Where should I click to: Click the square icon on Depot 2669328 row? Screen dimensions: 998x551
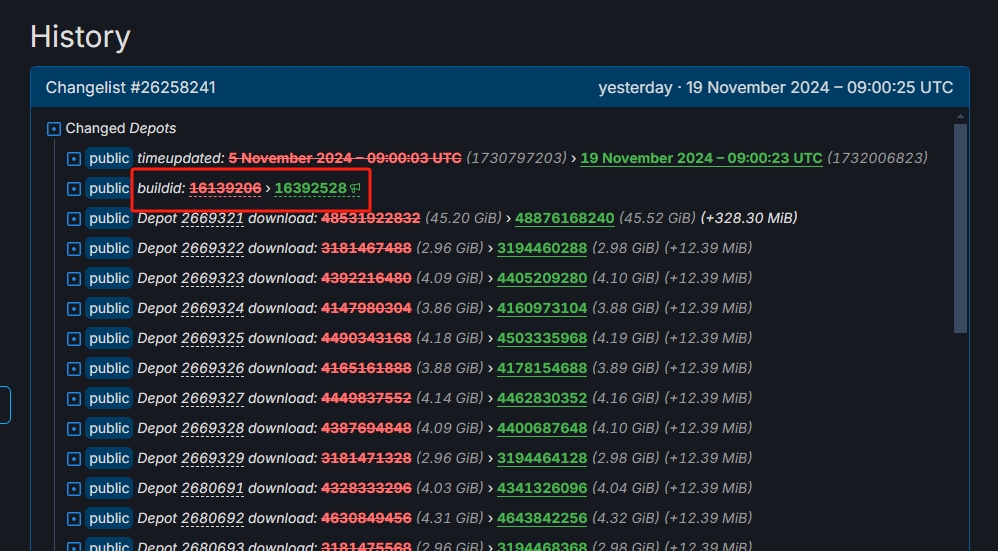(x=73, y=429)
